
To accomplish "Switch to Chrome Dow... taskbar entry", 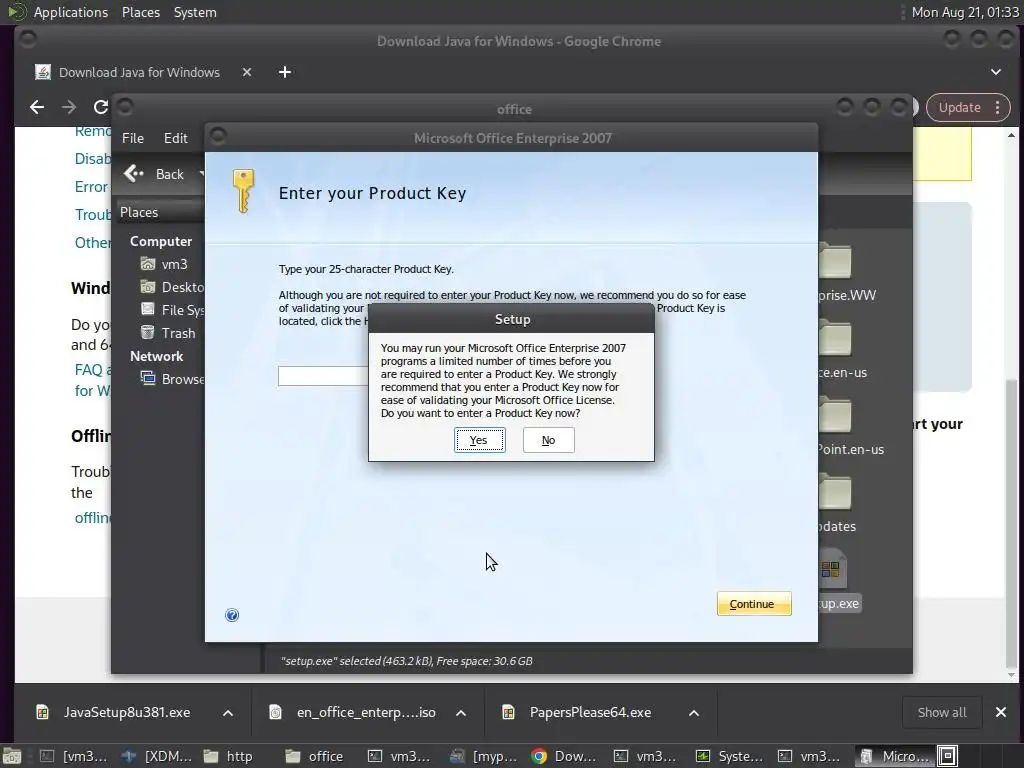I will (564, 756).
